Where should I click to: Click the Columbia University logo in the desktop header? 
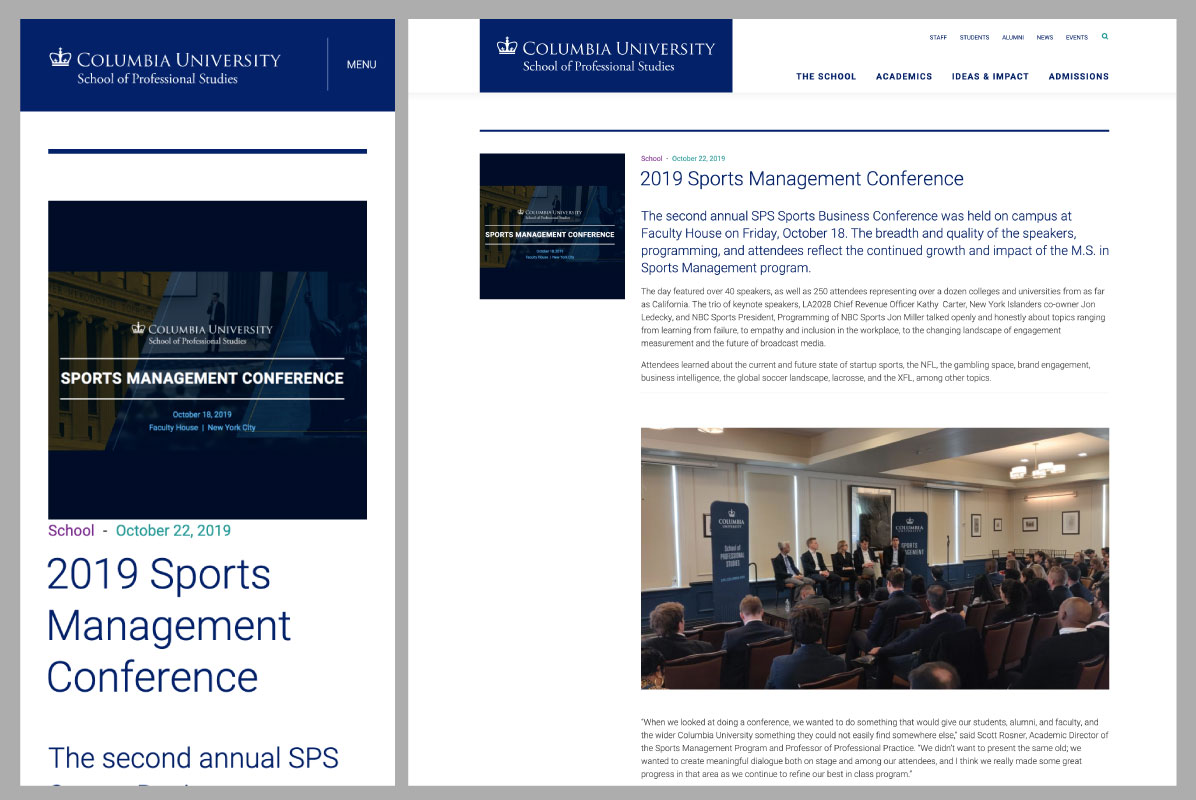606,56
